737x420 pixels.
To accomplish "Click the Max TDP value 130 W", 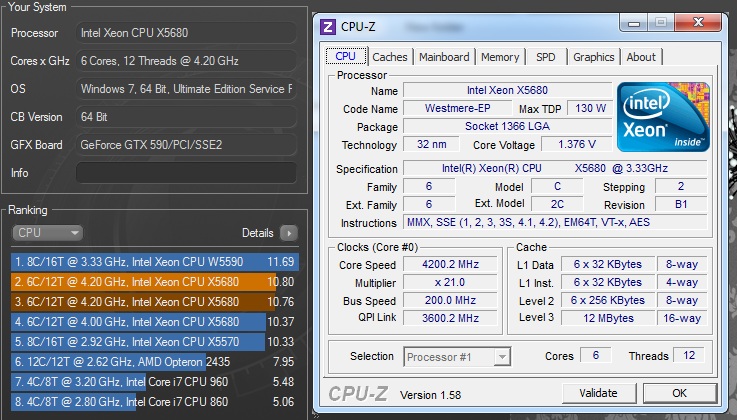I will coord(590,108).
